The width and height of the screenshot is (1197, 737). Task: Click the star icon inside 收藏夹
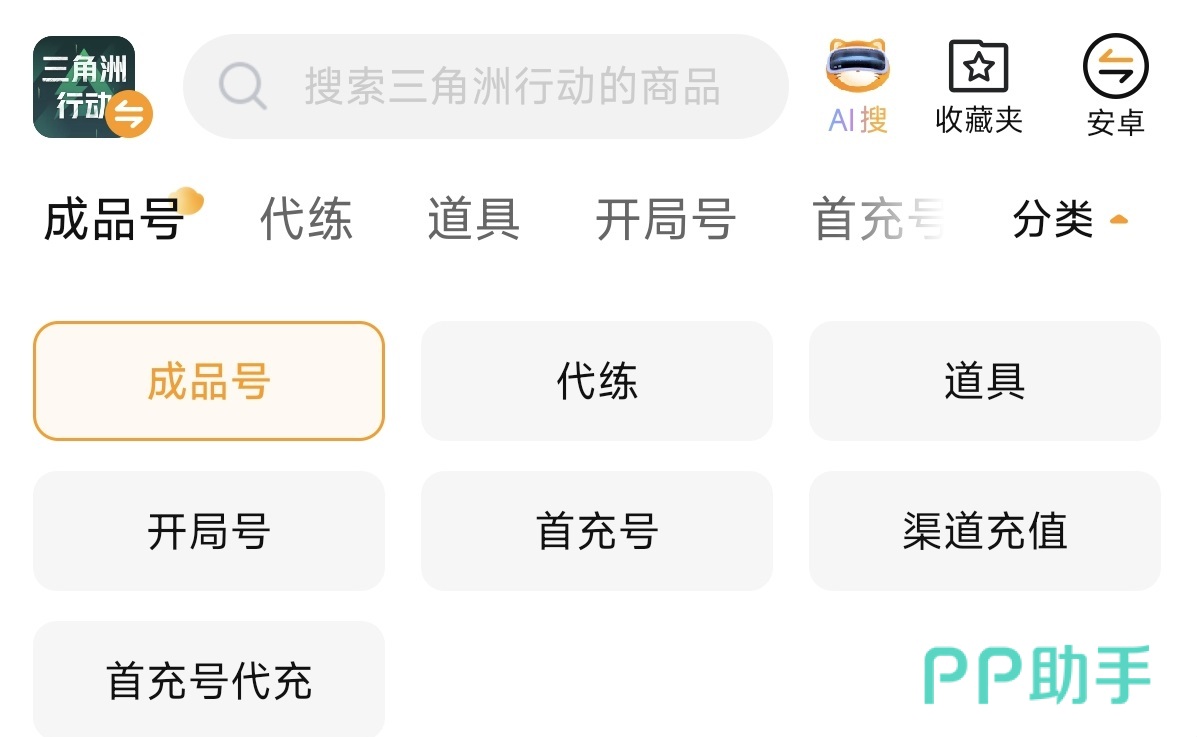978,66
